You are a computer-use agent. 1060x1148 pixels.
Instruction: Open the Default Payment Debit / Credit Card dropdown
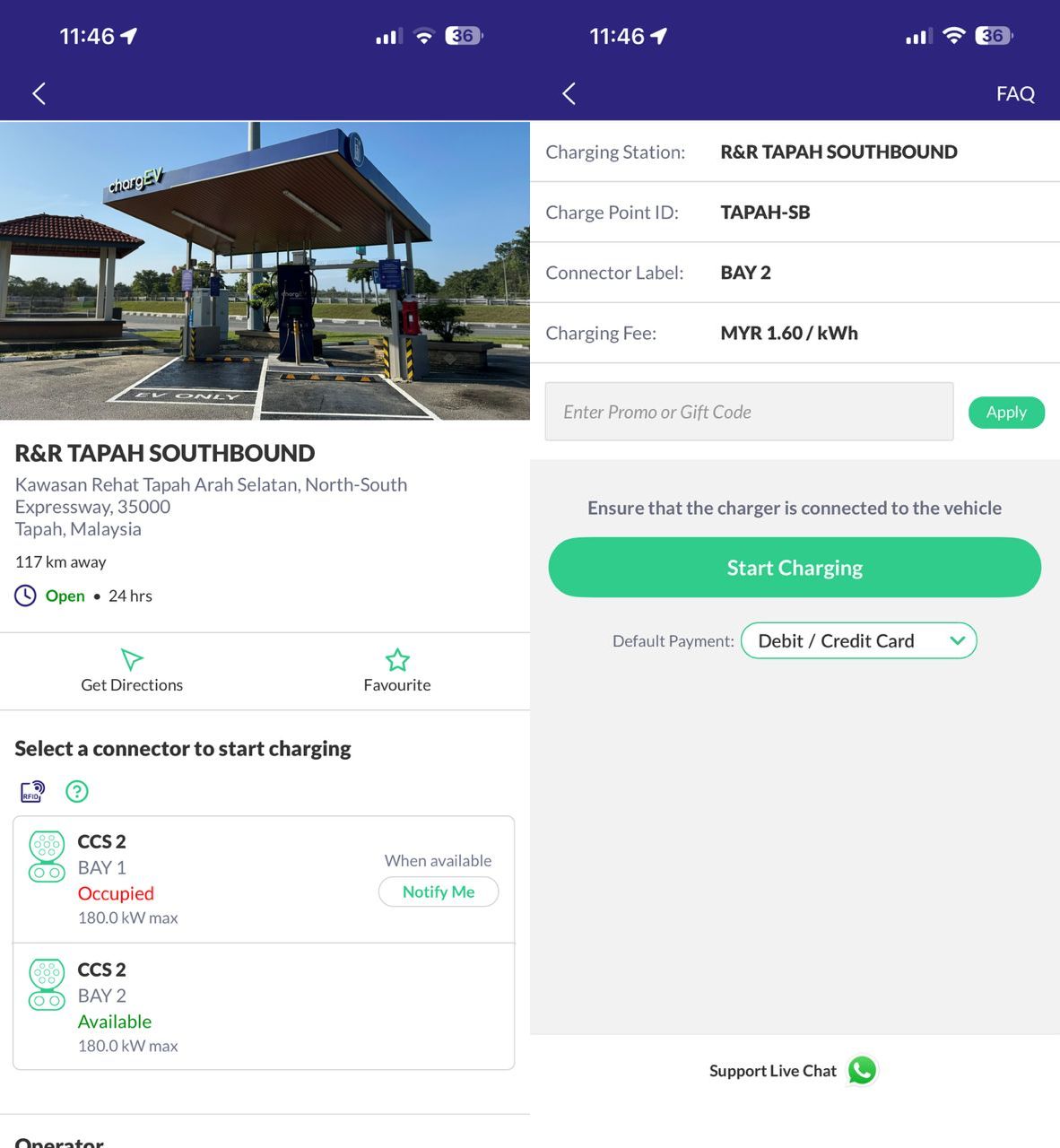858,640
